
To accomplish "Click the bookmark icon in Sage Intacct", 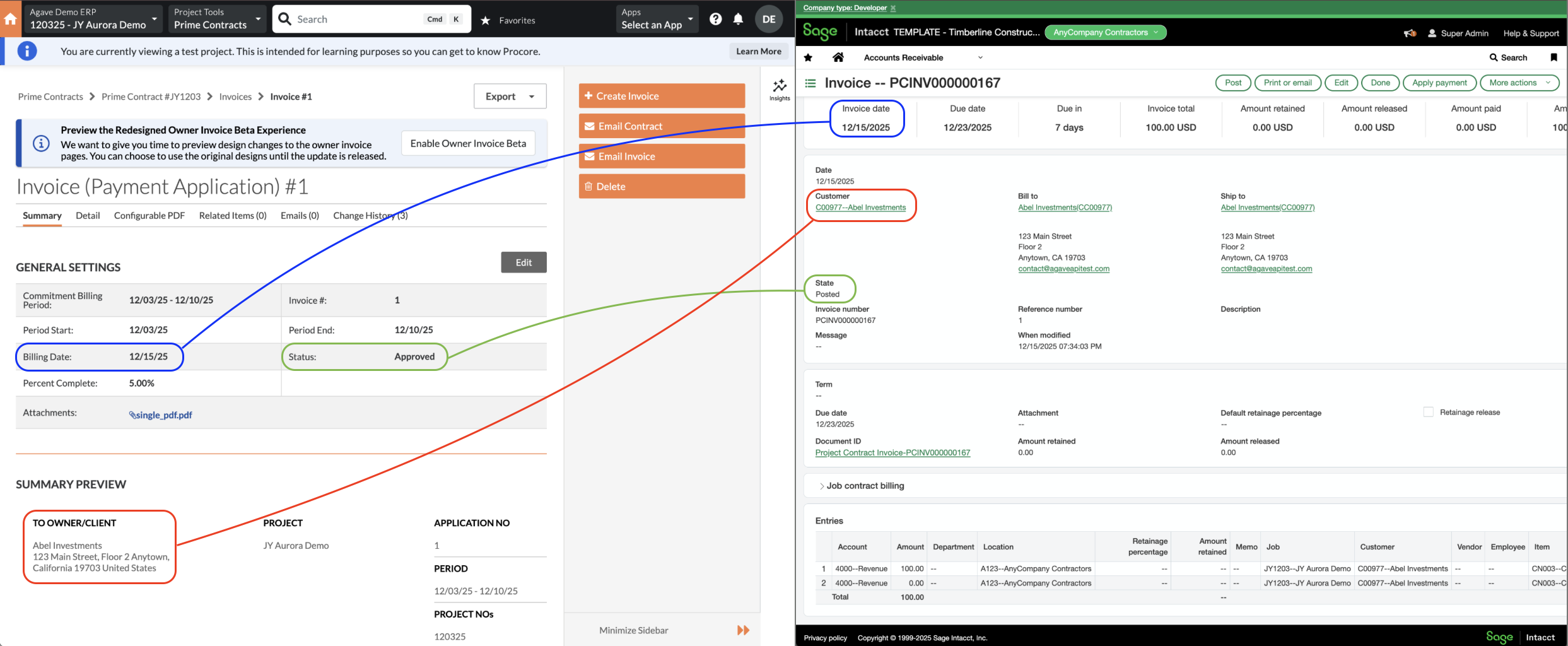I will (x=1553, y=57).
